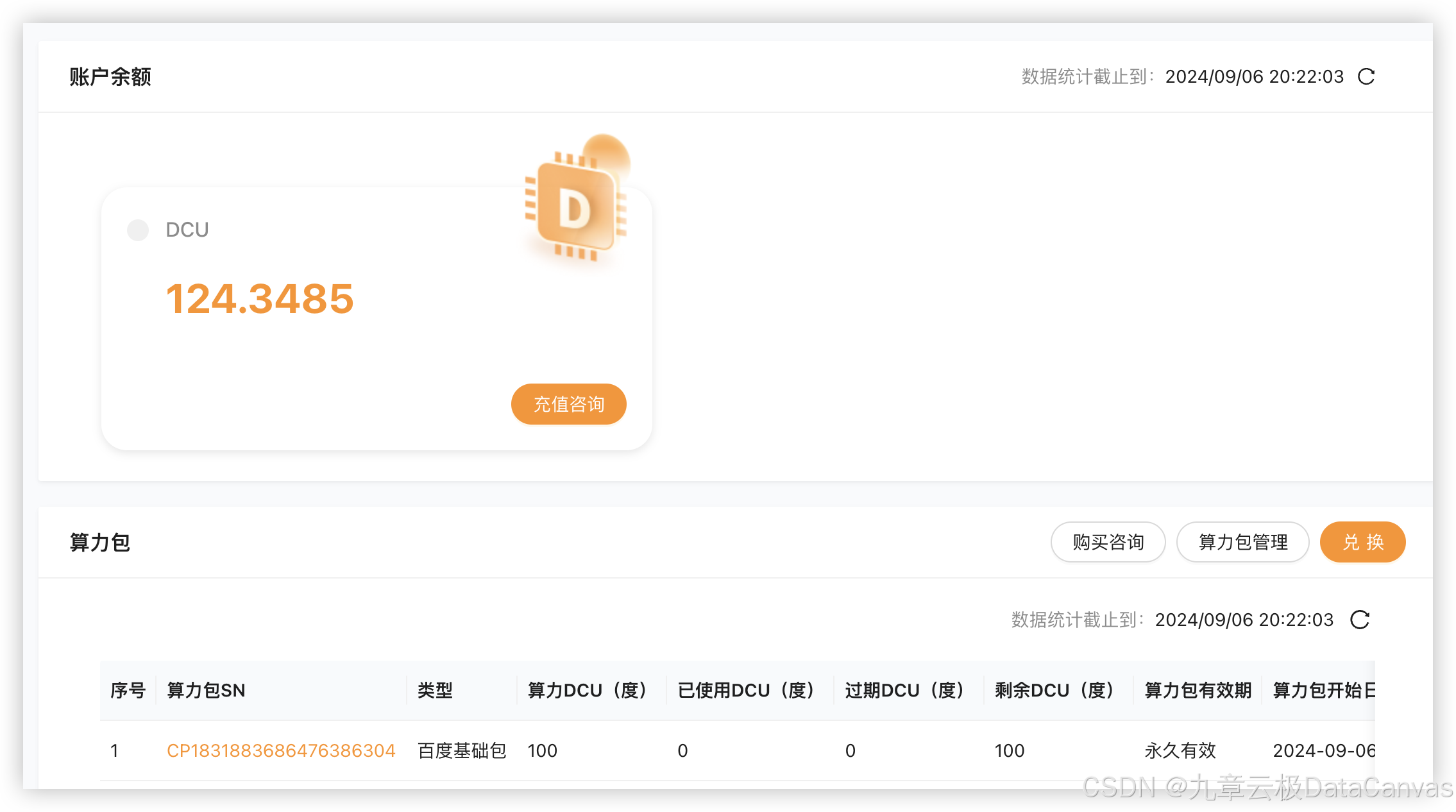This screenshot has height=812, width=1456.
Task: Click the 算力包SN column header
Action: [x=206, y=690]
